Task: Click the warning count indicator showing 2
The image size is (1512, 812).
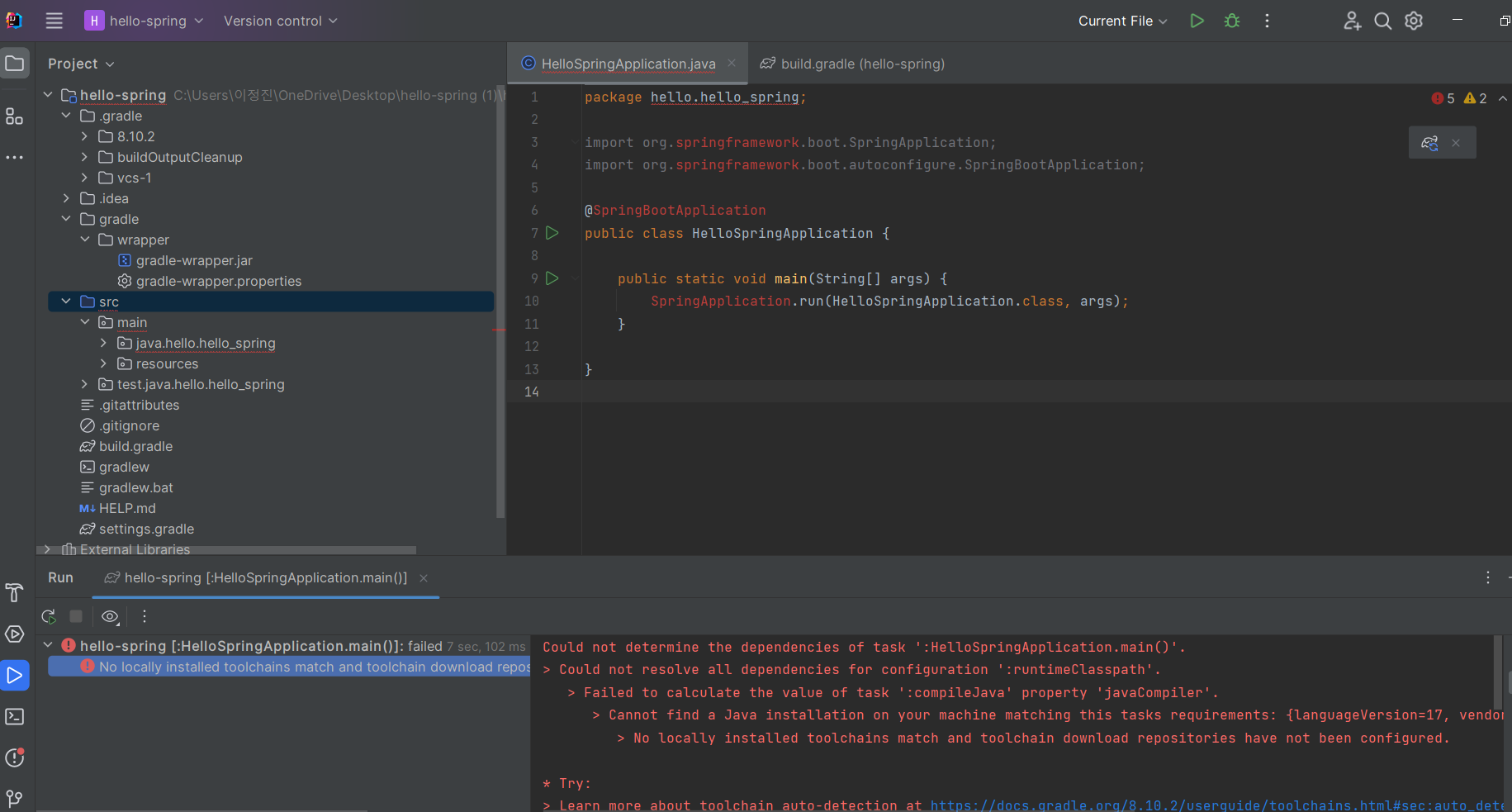Action: (x=1476, y=98)
